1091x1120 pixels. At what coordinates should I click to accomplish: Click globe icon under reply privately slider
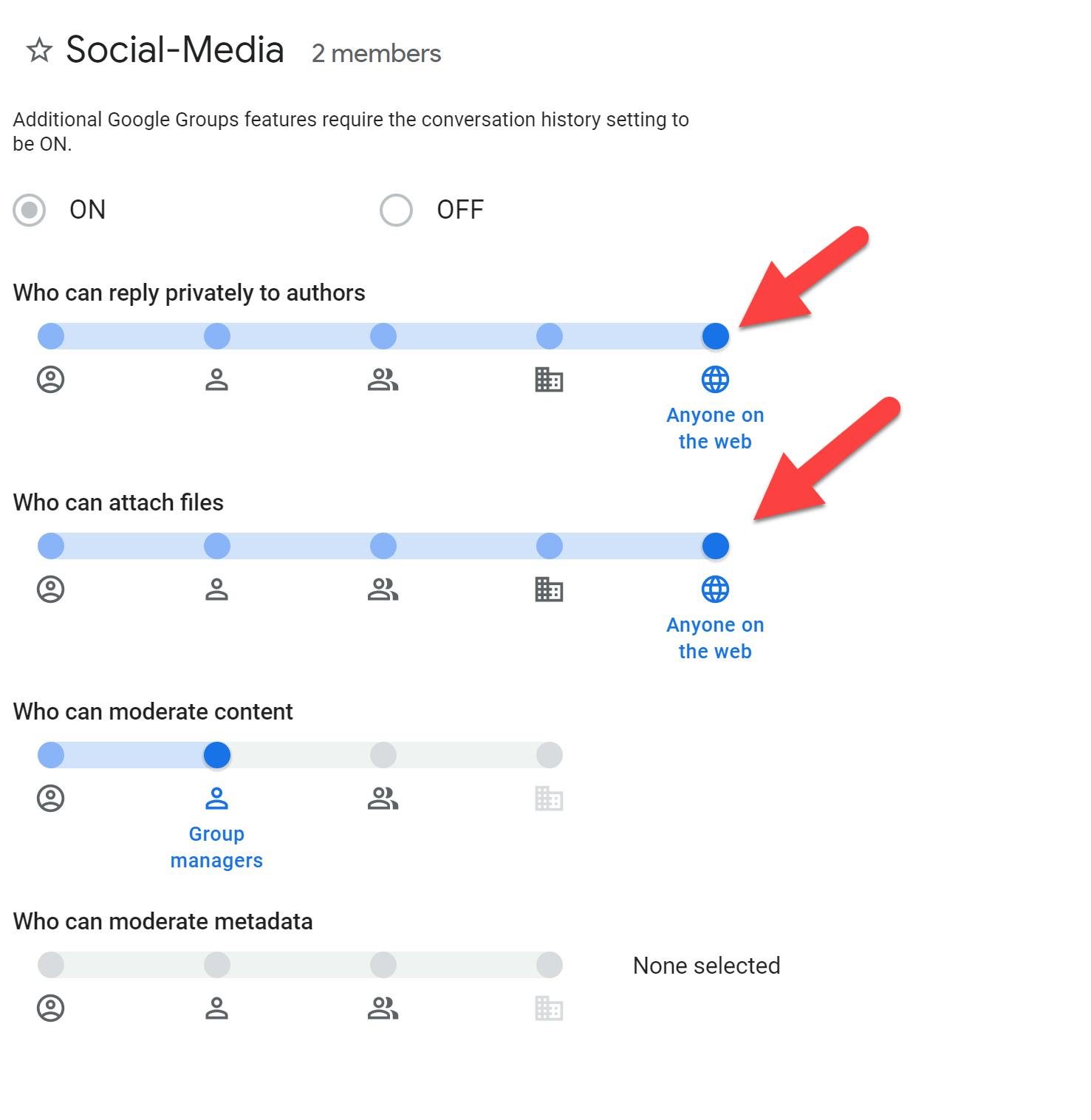tap(715, 380)
